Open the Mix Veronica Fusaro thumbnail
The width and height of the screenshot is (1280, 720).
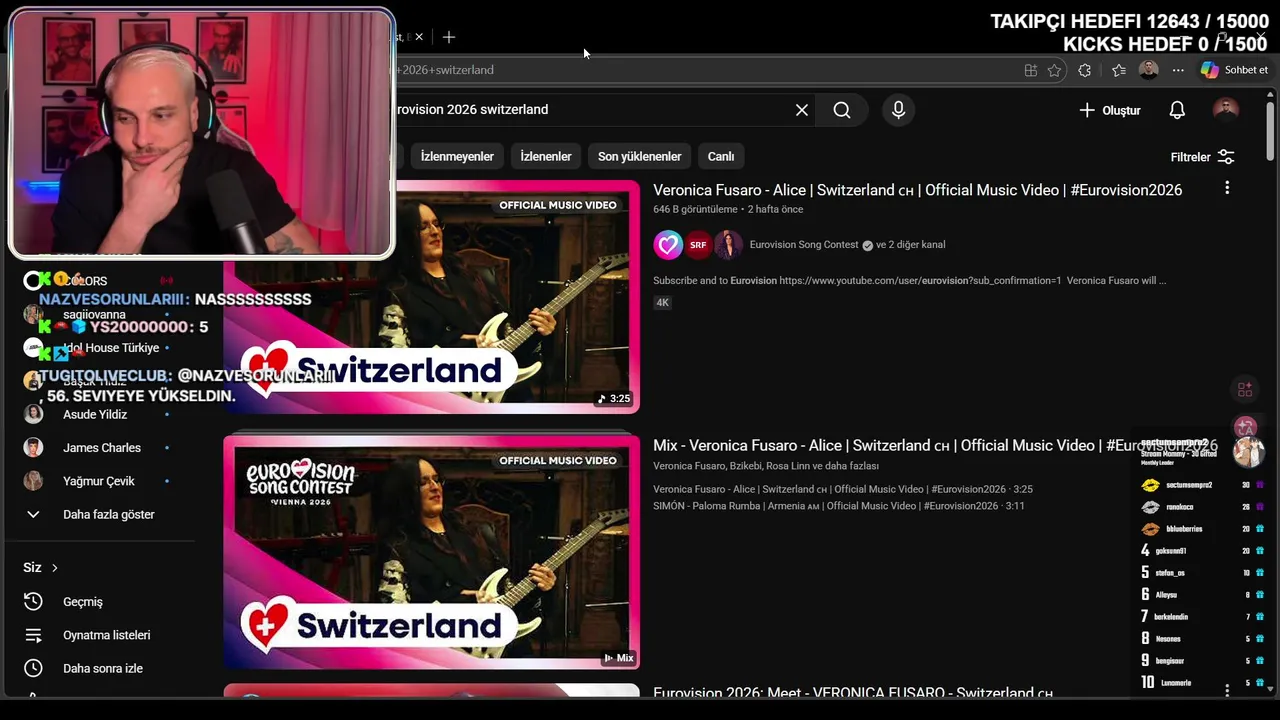pyautogui.click(x=431, y=552)
